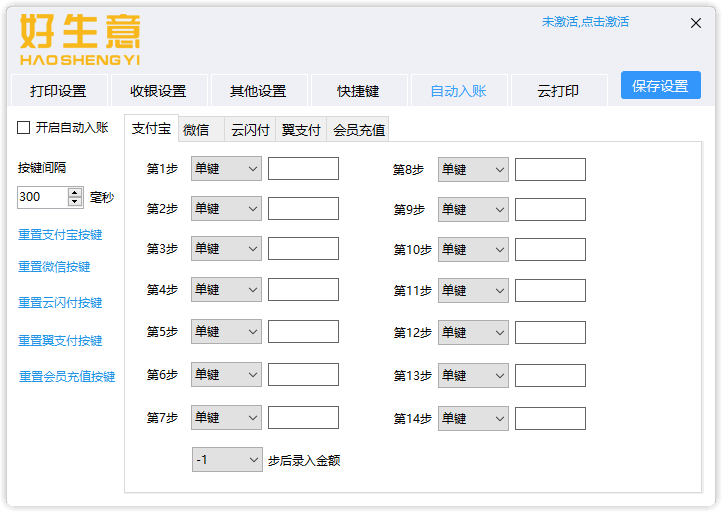Click the 重置支付宝按键 link
The width and height of the screenshot is (722, 512).
pyautogui.click(x=60, y=235)
